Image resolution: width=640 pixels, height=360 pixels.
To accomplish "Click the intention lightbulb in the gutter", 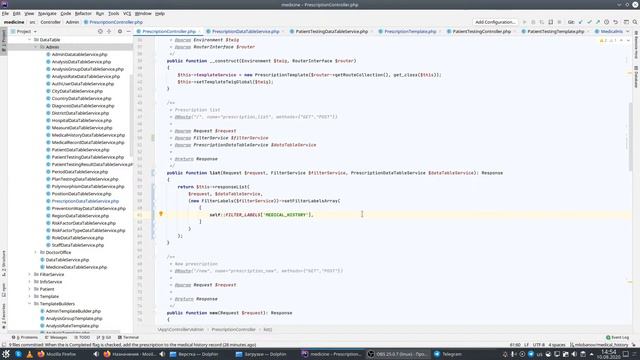I will coord(161,214).
